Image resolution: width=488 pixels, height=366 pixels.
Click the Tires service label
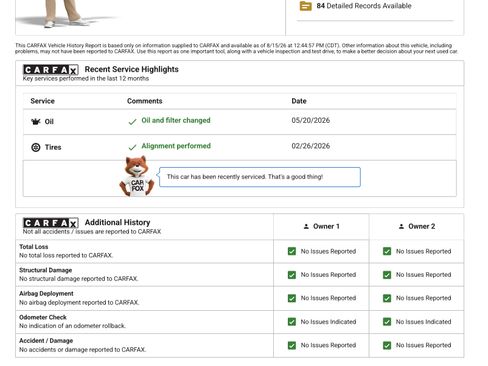click(x=53, y=147)
